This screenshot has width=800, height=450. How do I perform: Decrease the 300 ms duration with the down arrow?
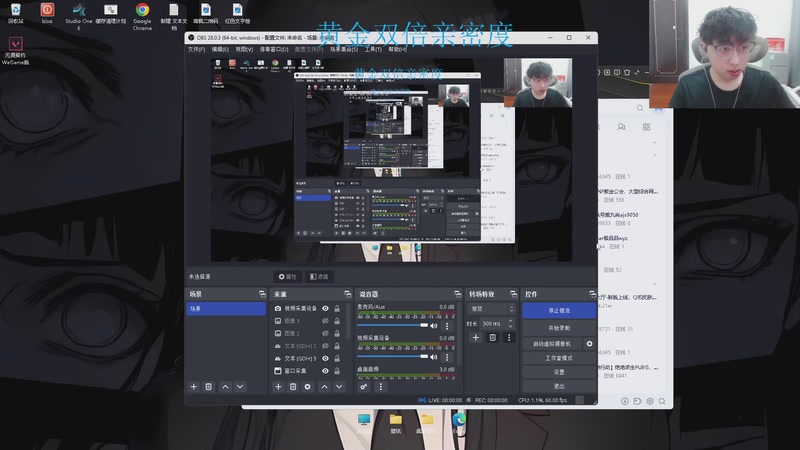pyautogui.click(x=510, y=326)
